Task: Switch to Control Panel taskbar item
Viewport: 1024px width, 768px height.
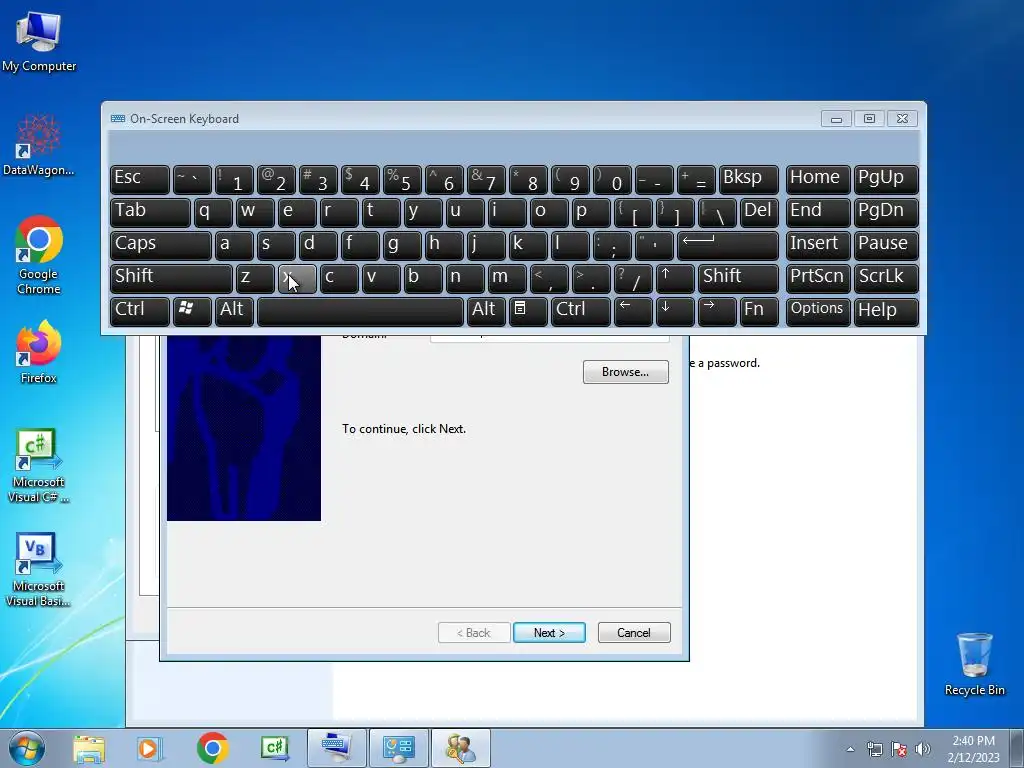Action: (399, 748)
